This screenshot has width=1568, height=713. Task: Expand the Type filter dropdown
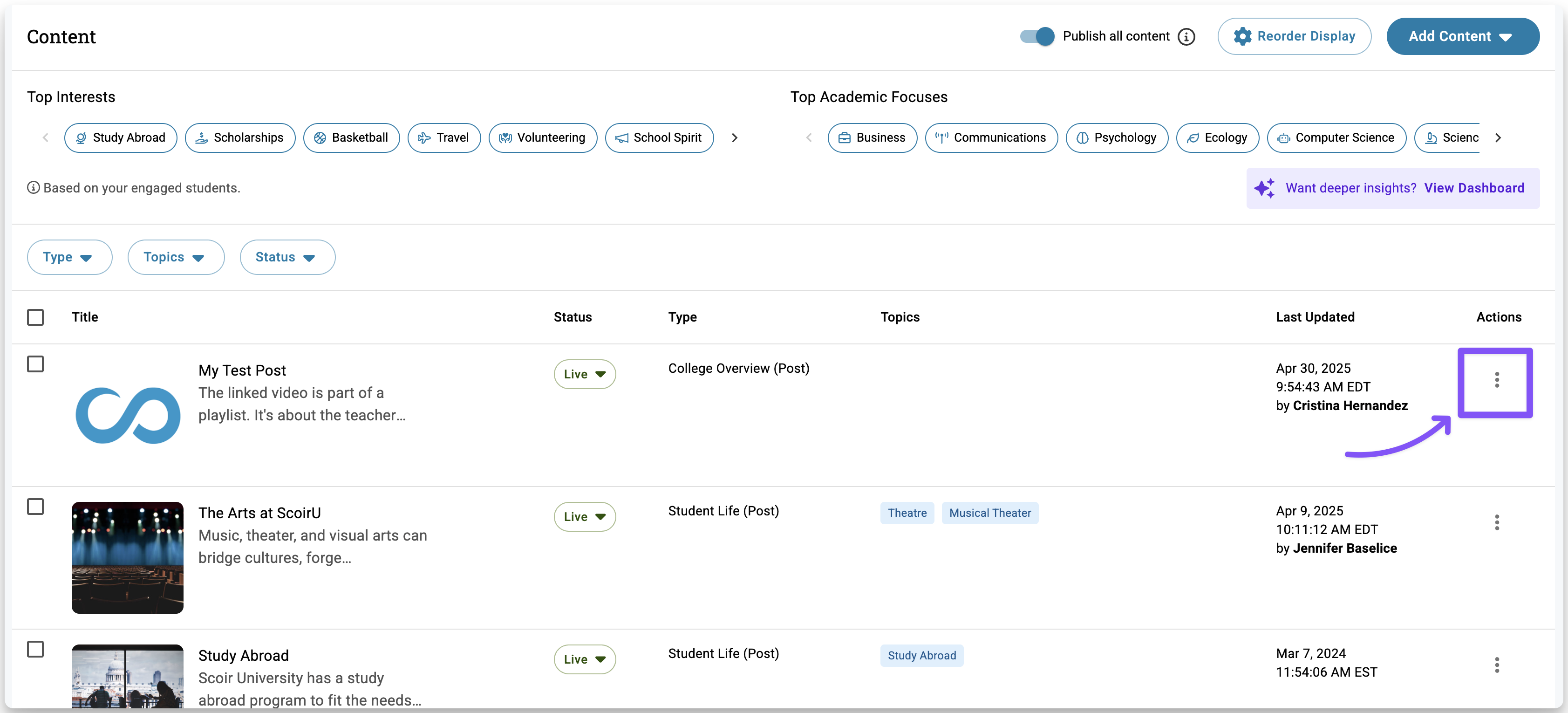(x=69, y=257)
